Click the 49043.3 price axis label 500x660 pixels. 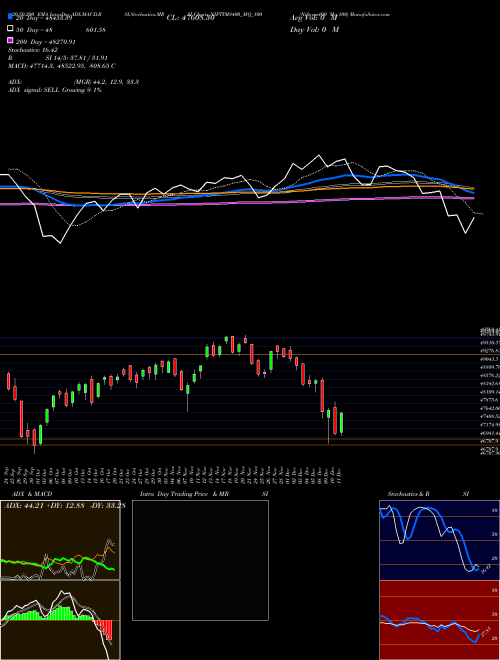[490, 359]
